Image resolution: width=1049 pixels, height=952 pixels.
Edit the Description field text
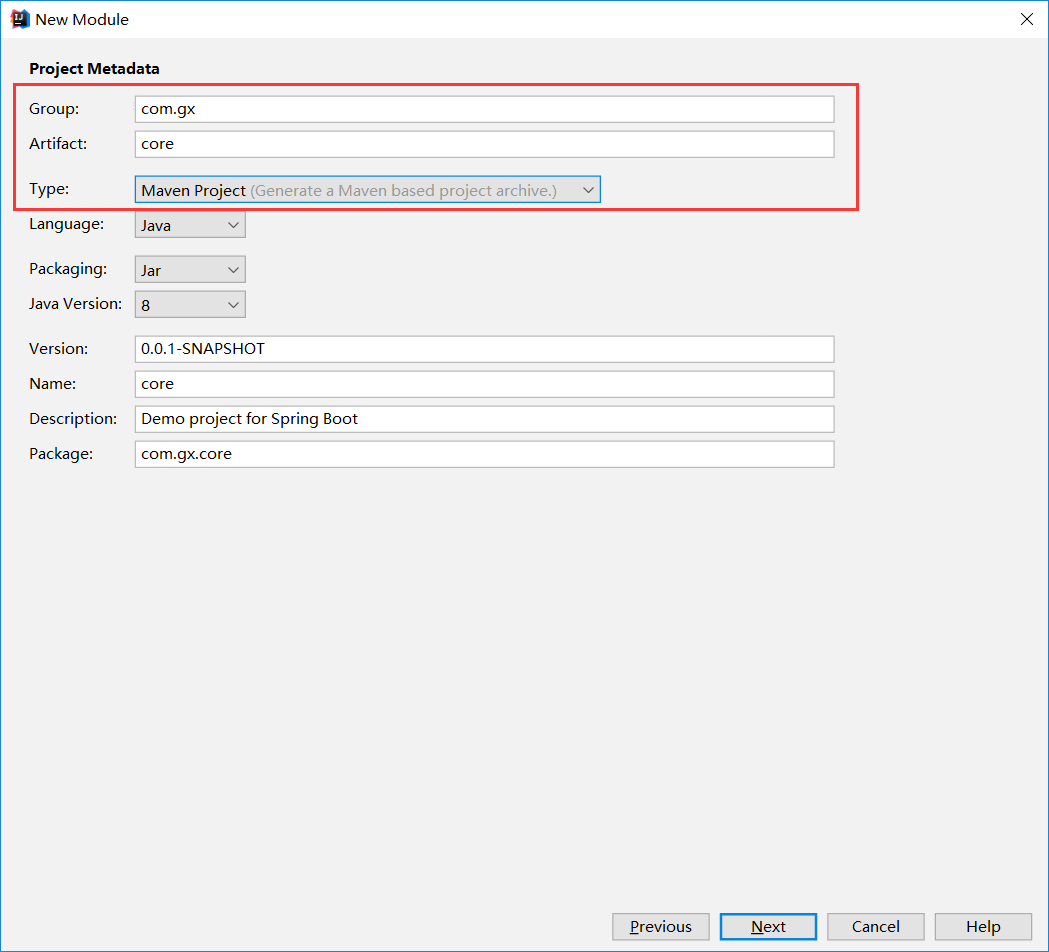click(484, 419)
